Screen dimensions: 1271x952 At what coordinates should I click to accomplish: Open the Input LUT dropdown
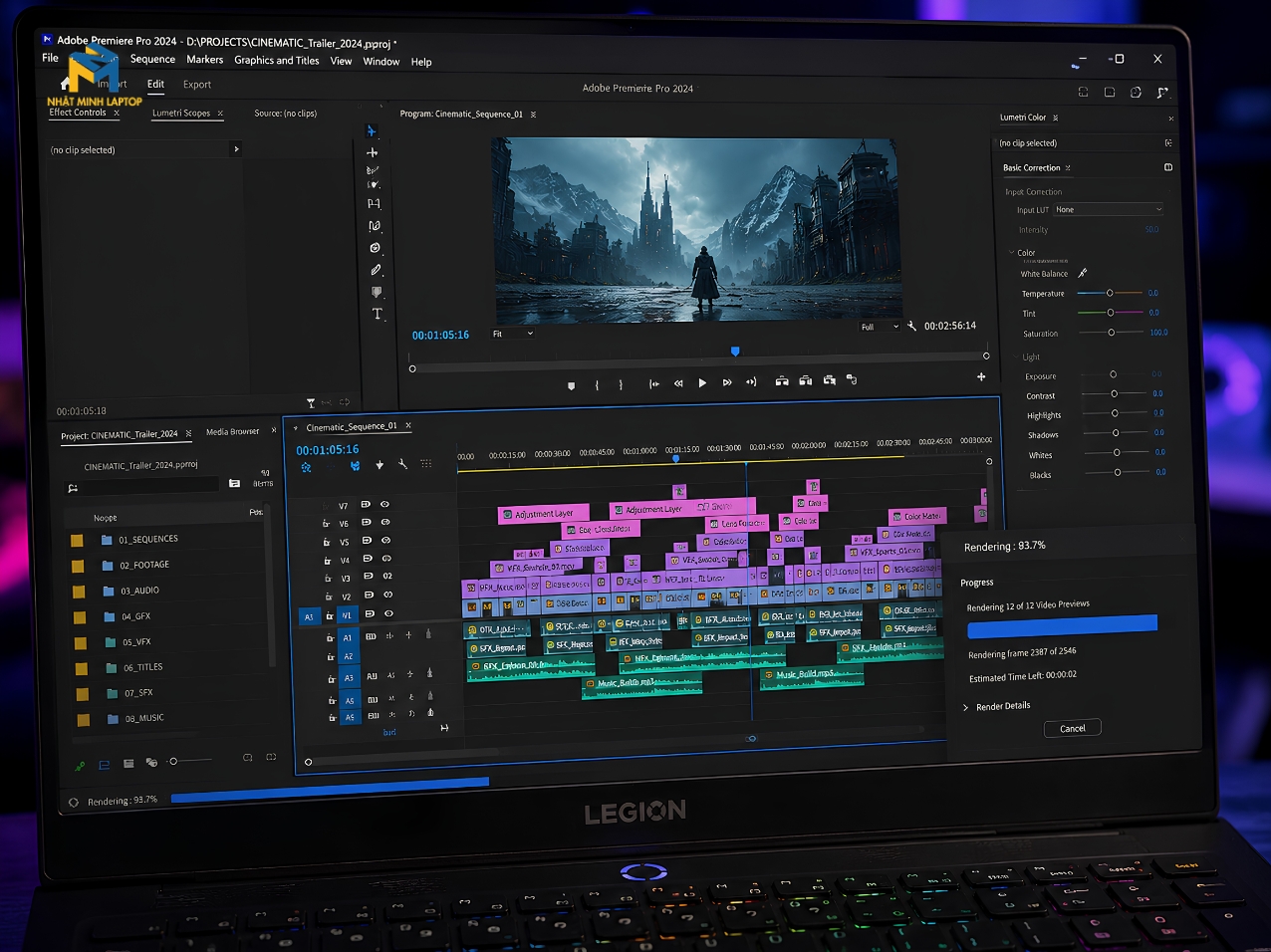point(1109,209)
